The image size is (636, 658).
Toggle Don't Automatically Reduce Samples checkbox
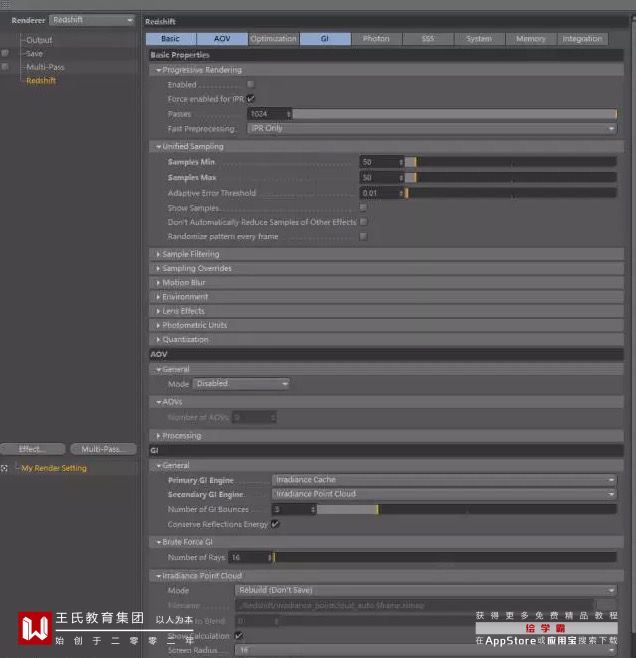363,222
